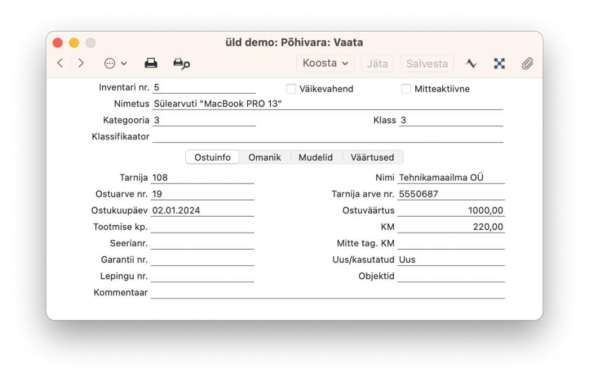Print the fixed asset record

[151, 63]
